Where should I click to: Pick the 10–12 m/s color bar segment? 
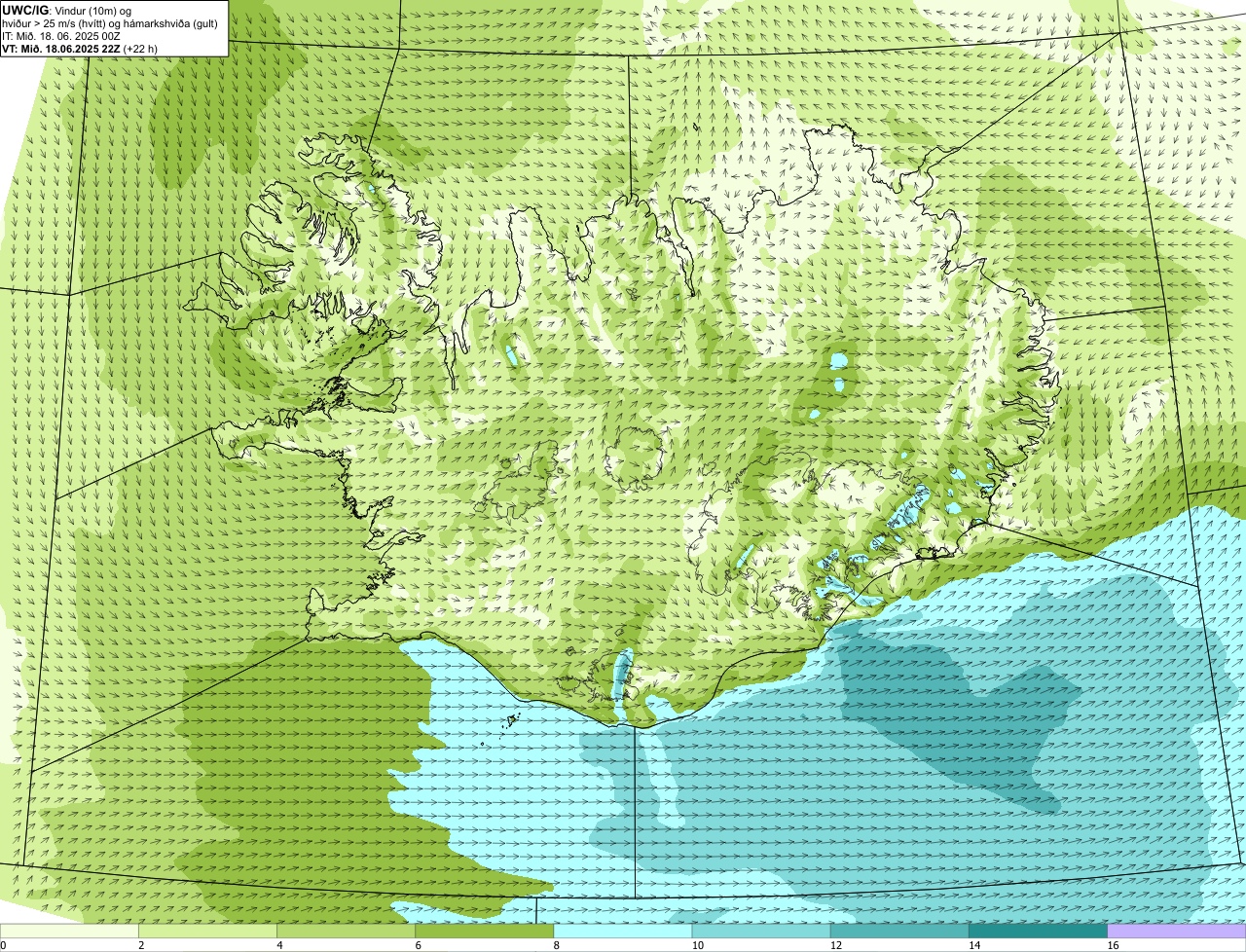click(x=761, y=931)
